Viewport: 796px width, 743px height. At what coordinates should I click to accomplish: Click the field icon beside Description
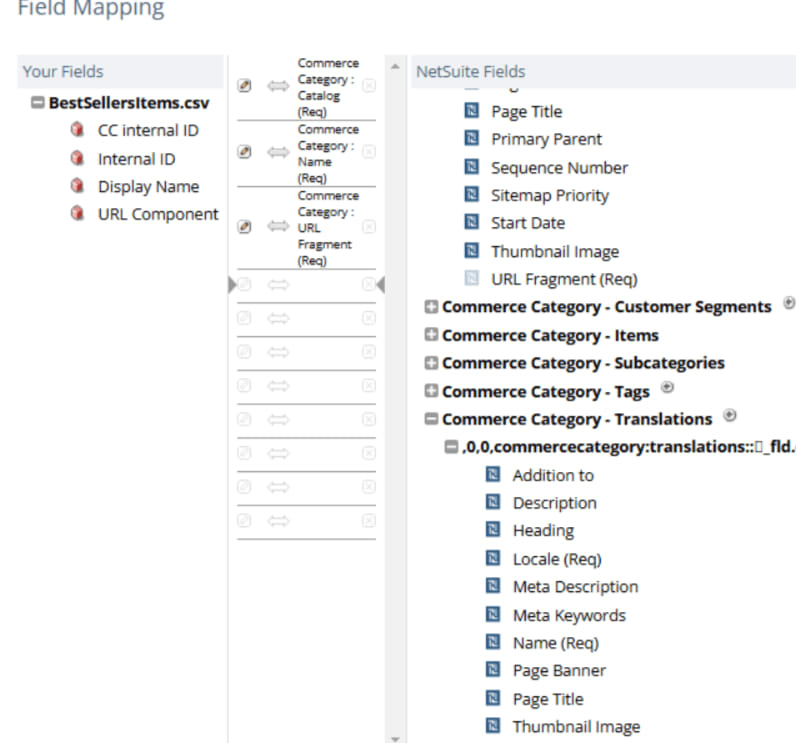tap(493, 502)
